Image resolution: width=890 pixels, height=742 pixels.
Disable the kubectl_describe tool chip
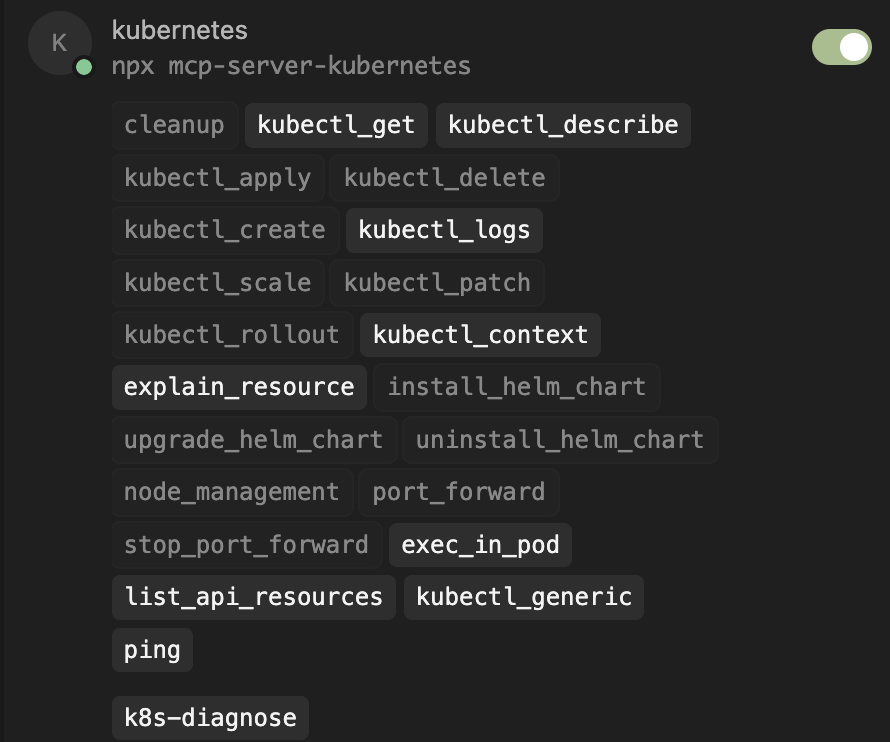pyautogui.click(x=563, y=125)
